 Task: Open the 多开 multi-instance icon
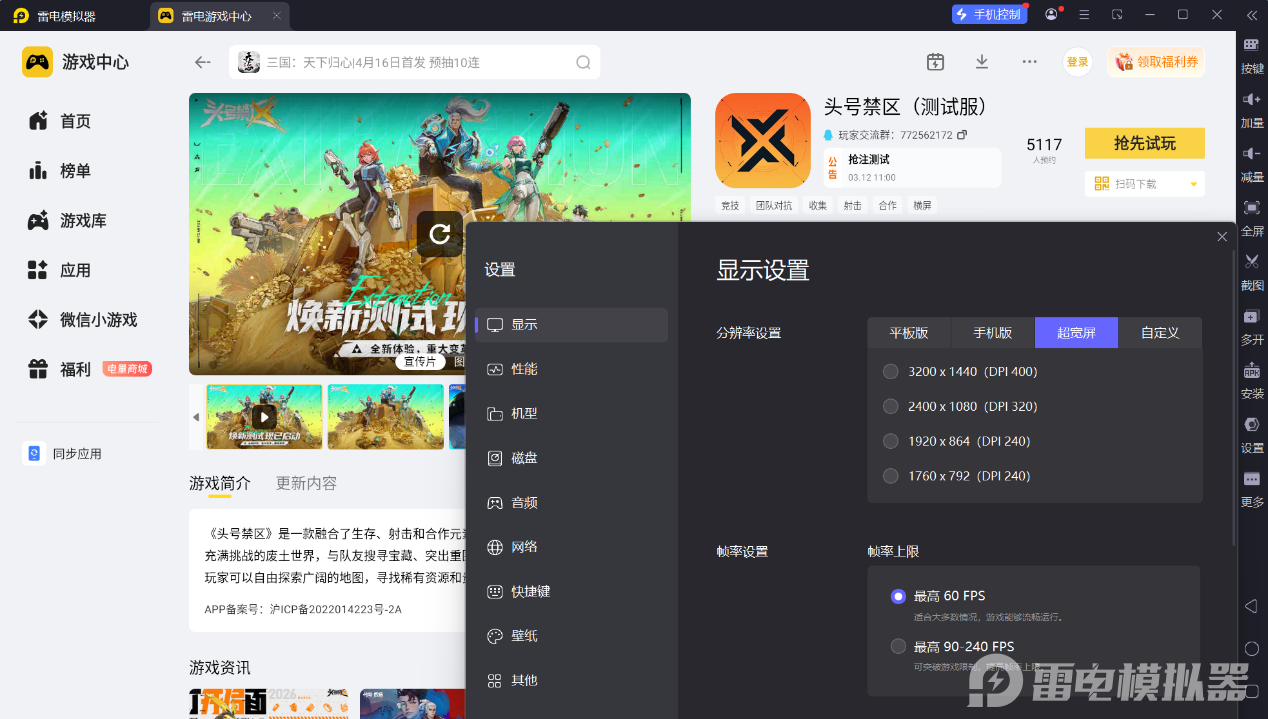(1252, 316)
